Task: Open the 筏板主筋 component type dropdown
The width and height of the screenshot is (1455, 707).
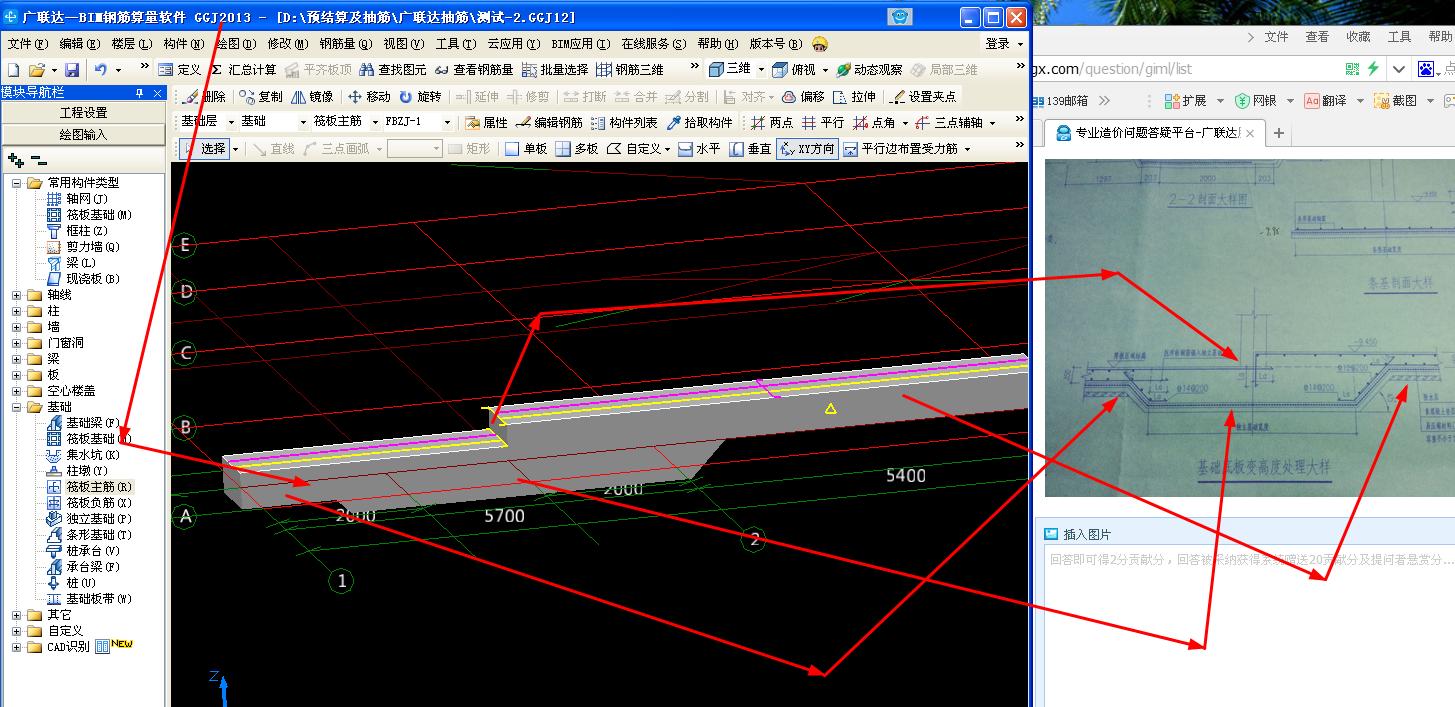Action: click(373, 122)
